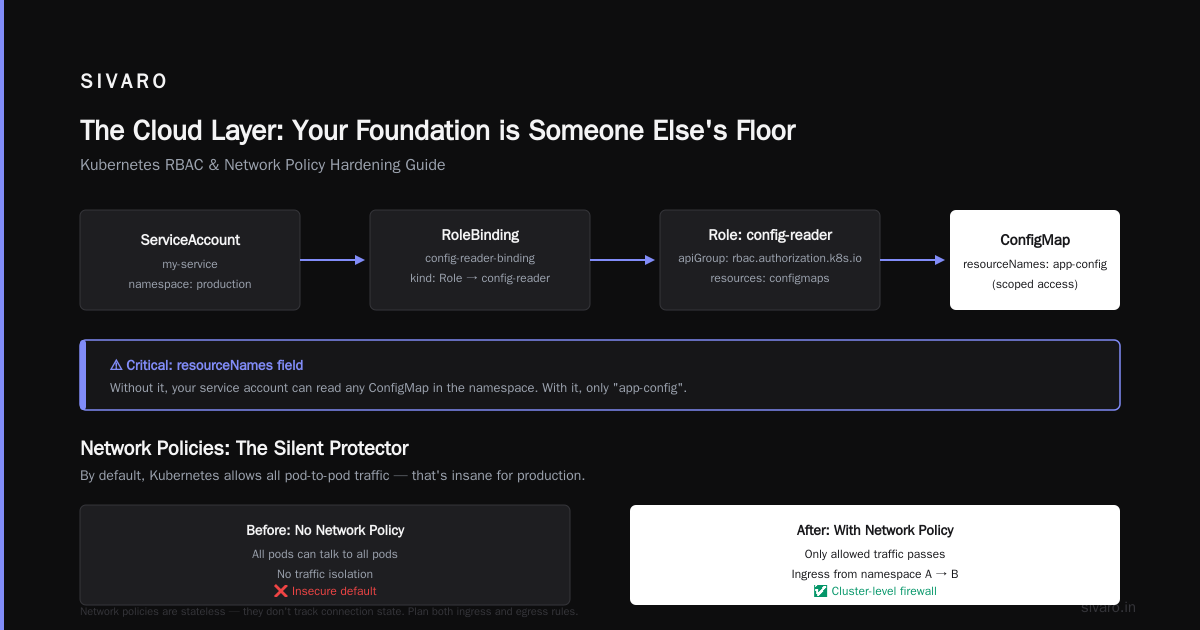Select the Role: config-reader box
Viewport: 1200px width, 630px height.
770,260
